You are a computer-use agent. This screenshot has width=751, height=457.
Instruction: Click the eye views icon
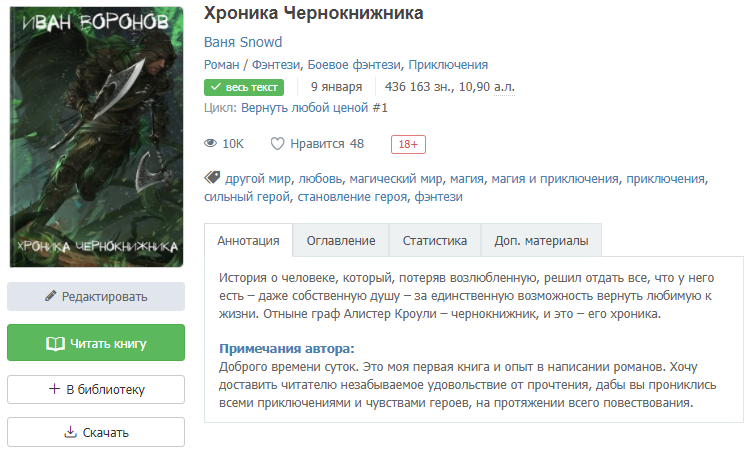[210, 144]
